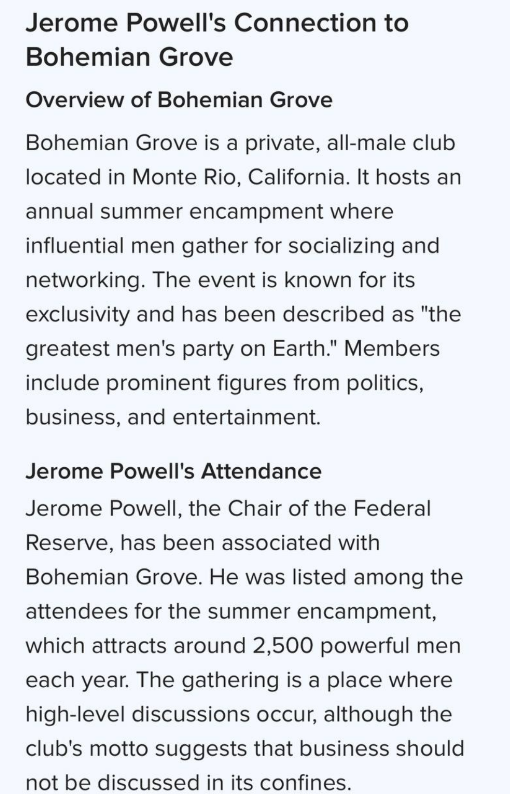Click the heading Jerome Powell's Connection to Bohemian Grove

tap(217, 39)
